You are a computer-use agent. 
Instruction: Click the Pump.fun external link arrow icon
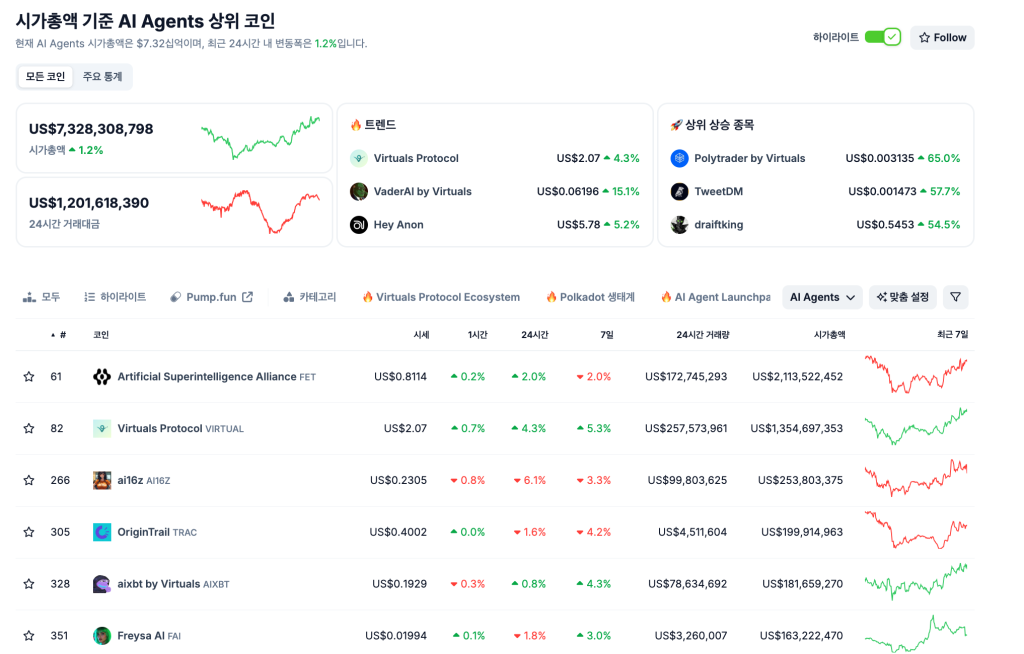coord(248,297)
